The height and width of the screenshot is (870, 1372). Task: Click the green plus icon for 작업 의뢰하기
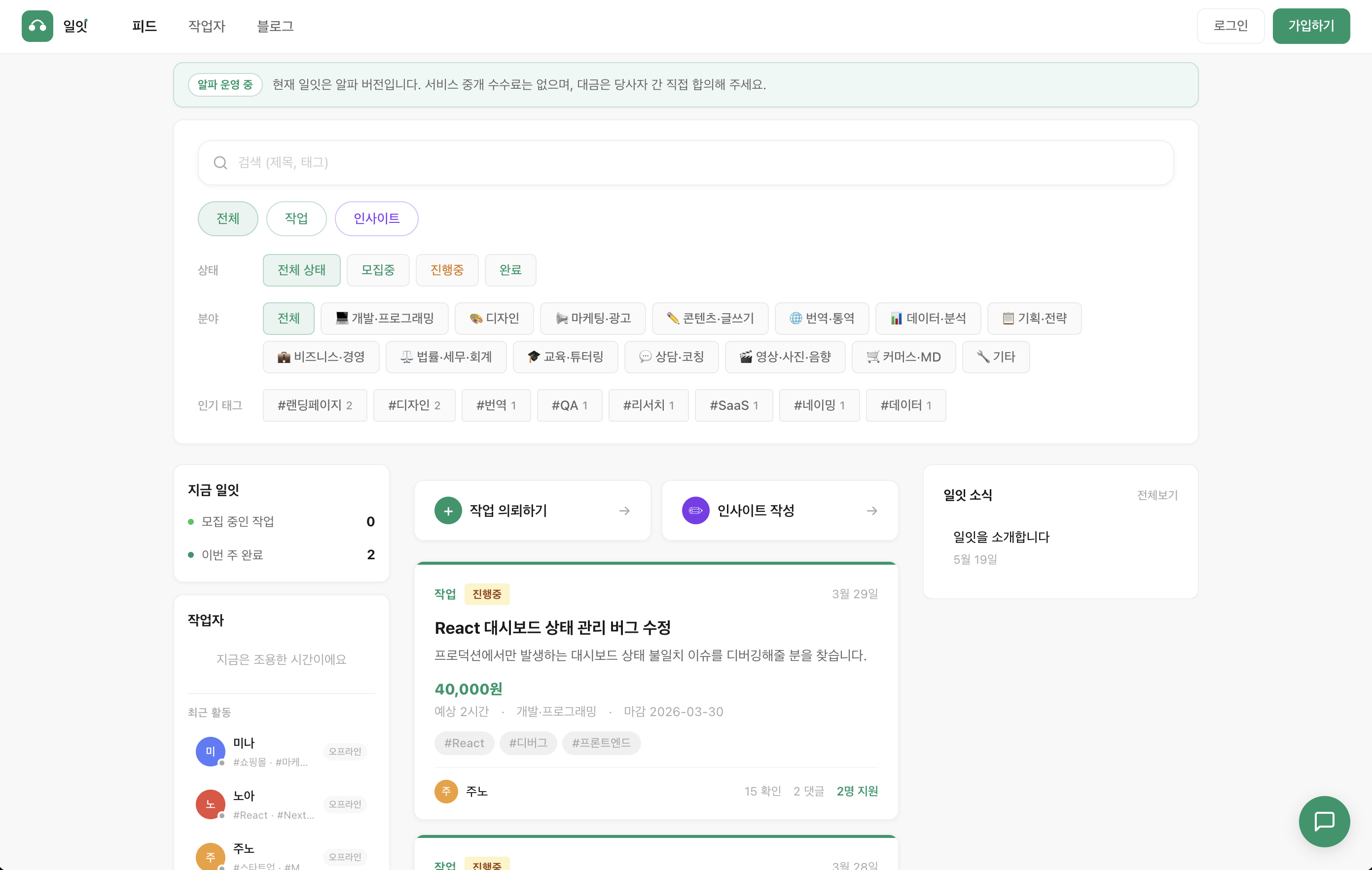(x=448, y=510)
